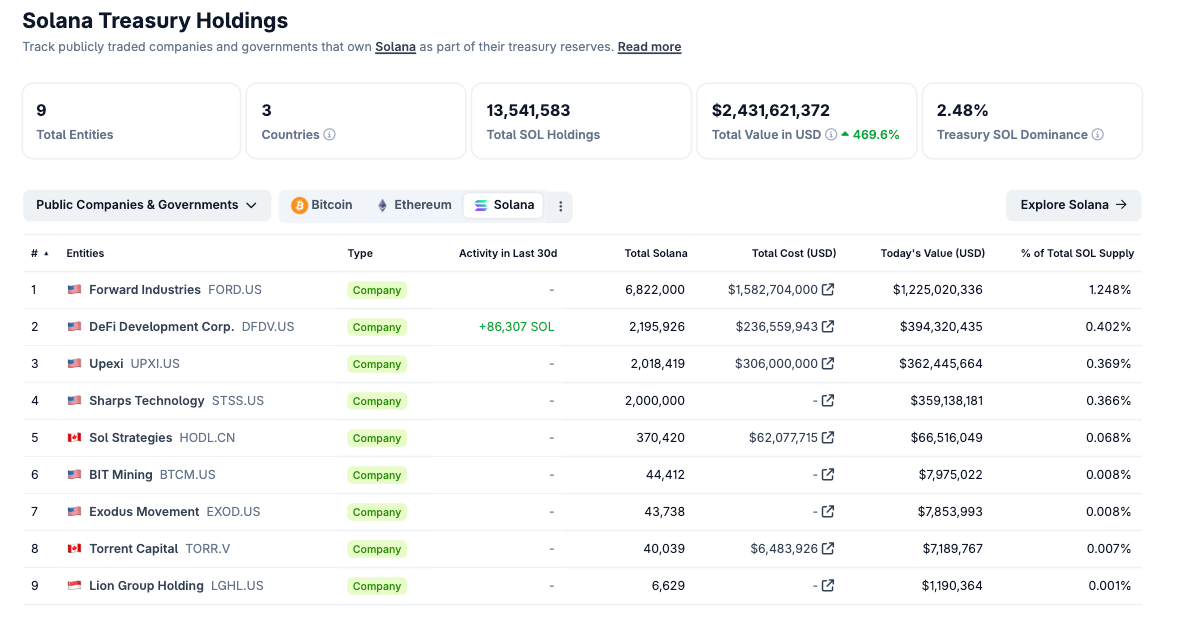The image size is (1199, 617).
Task: Open DeFi Development Corp. cost source link icon
Action: click(x=828, y=327)
